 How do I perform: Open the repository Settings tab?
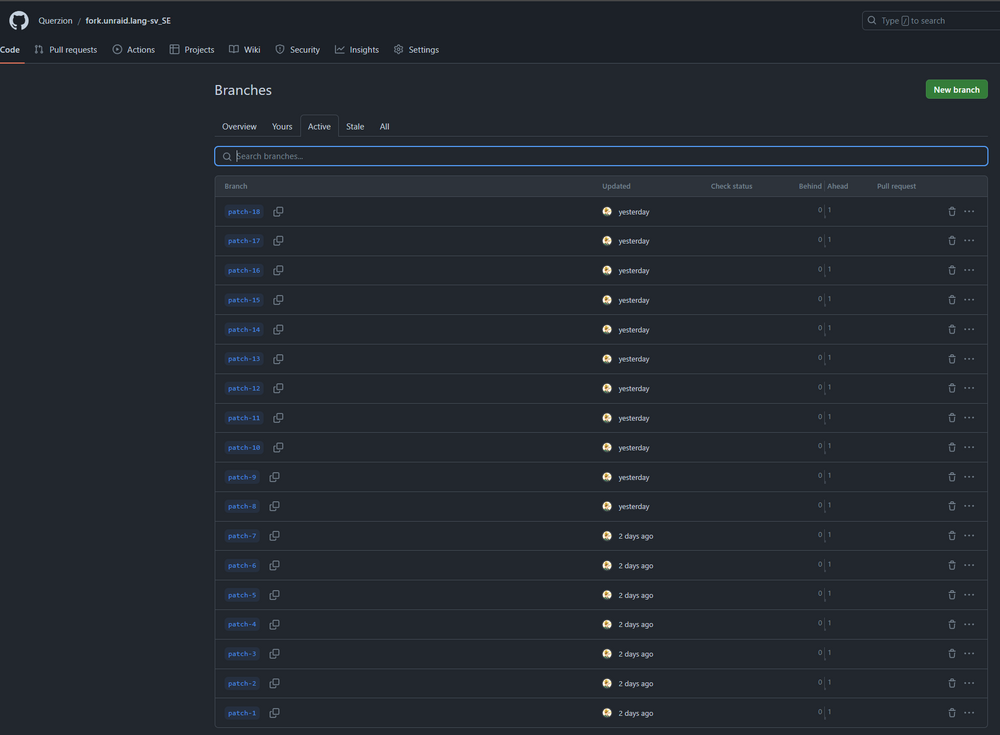[416, 50]
